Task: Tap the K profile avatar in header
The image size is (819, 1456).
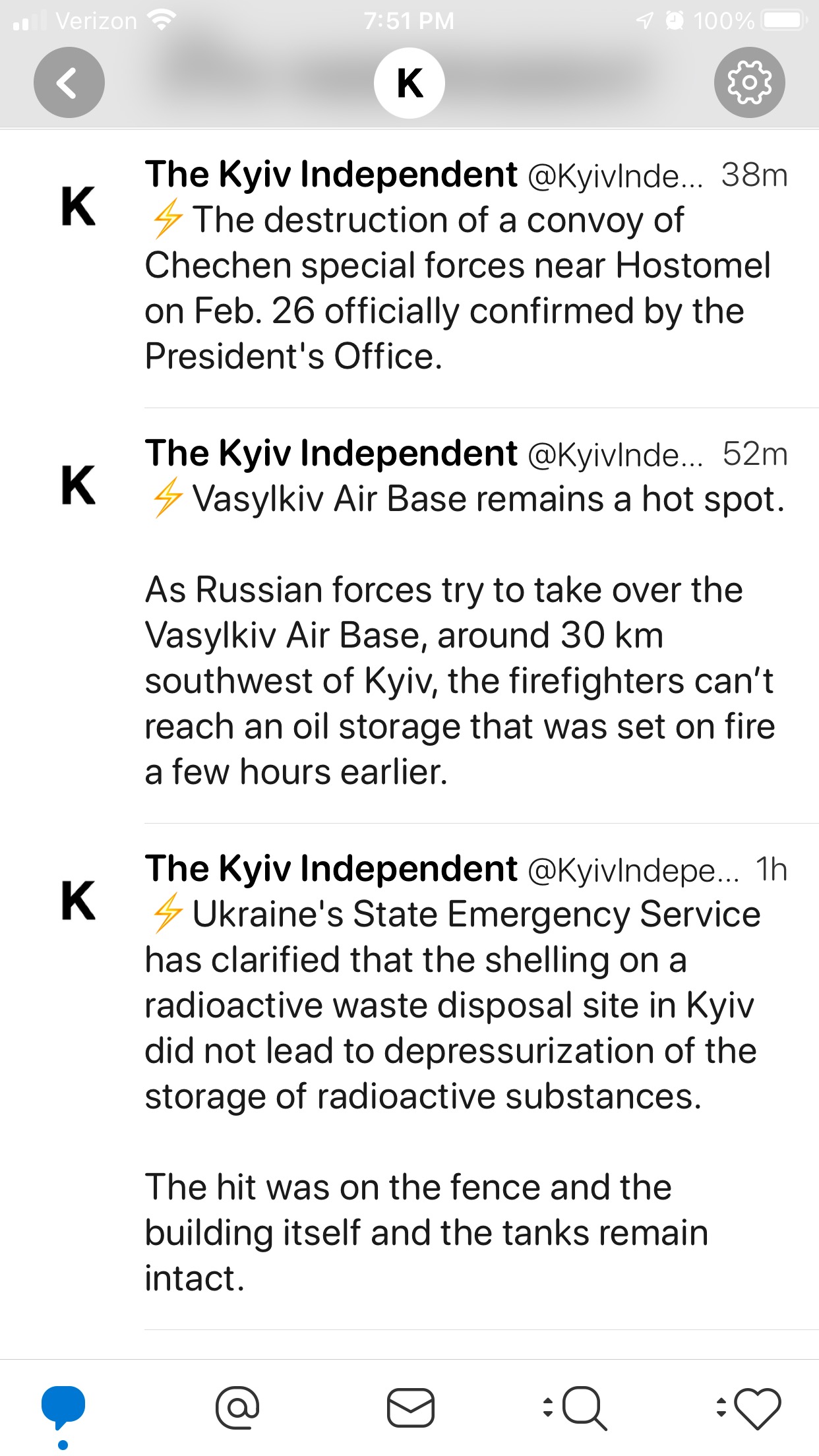Action: pyautogui.click(x=409, y=83)
